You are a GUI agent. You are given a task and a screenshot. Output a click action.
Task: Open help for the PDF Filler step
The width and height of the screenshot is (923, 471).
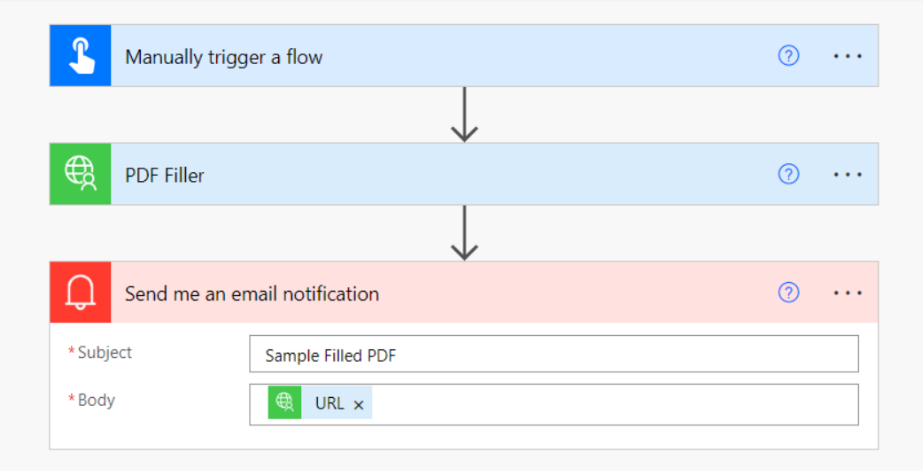click(x=788, y=174)
